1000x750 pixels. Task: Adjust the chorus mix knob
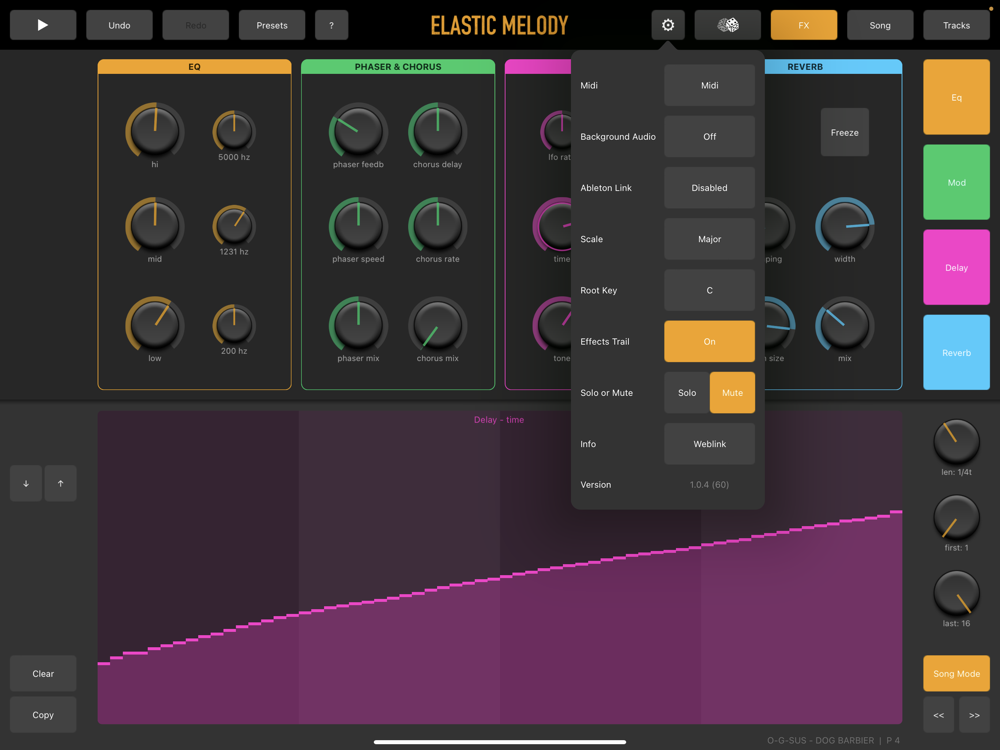click(438, 325)
